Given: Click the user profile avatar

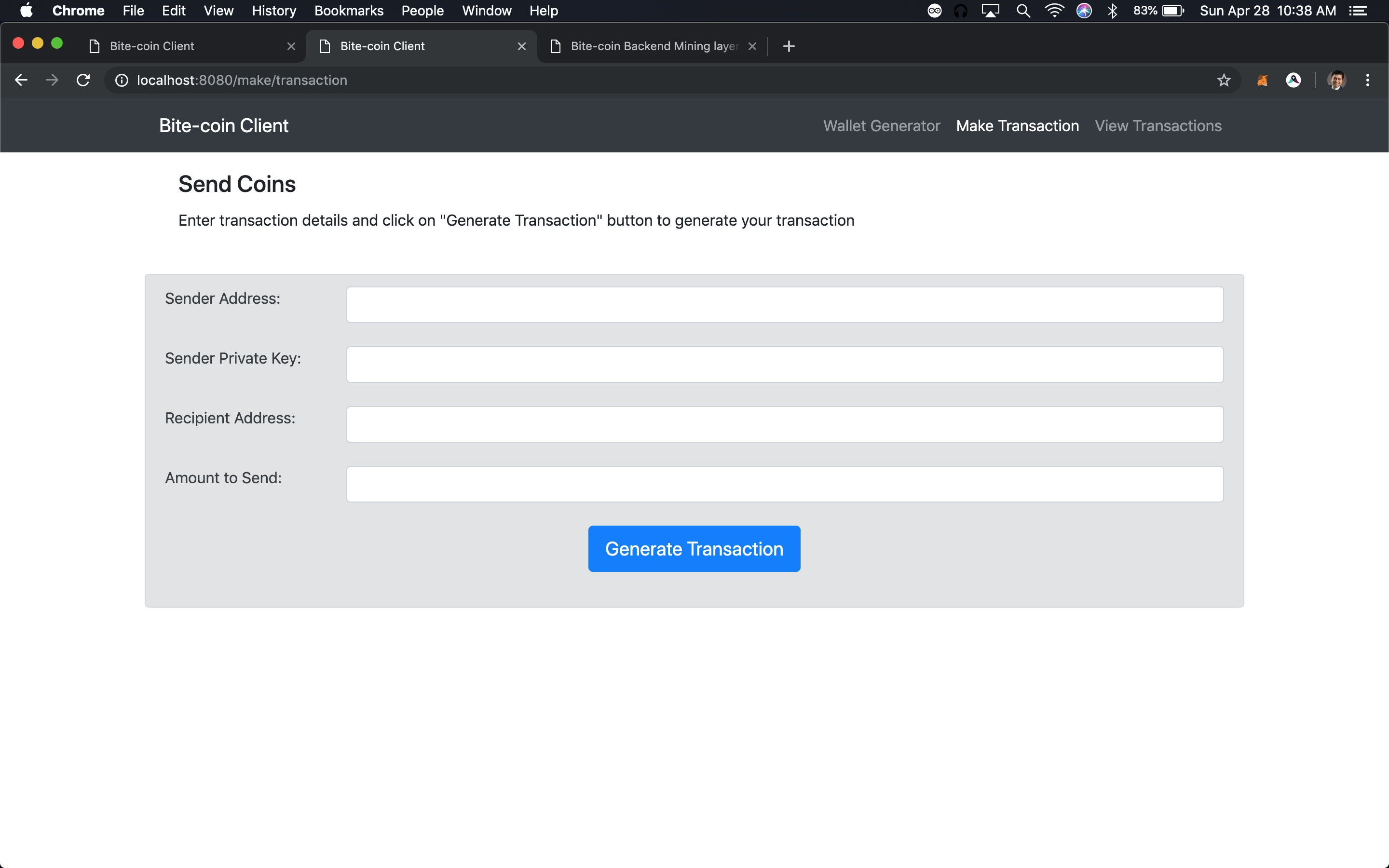Looking at the screenshot, I should [x=1336, y=80].
